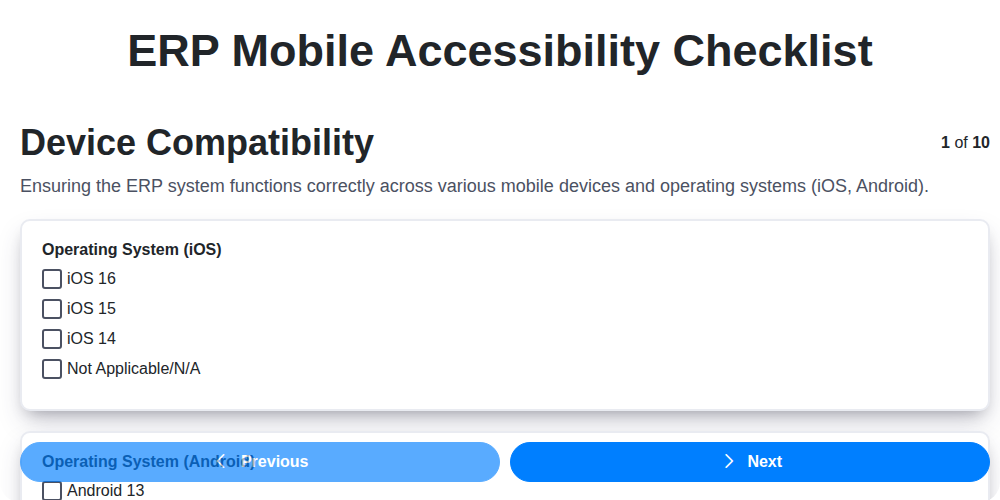This screenshot has height=500, width=1000.
Task: Click the Device Compatibility section heading
Action: [197, 143]
